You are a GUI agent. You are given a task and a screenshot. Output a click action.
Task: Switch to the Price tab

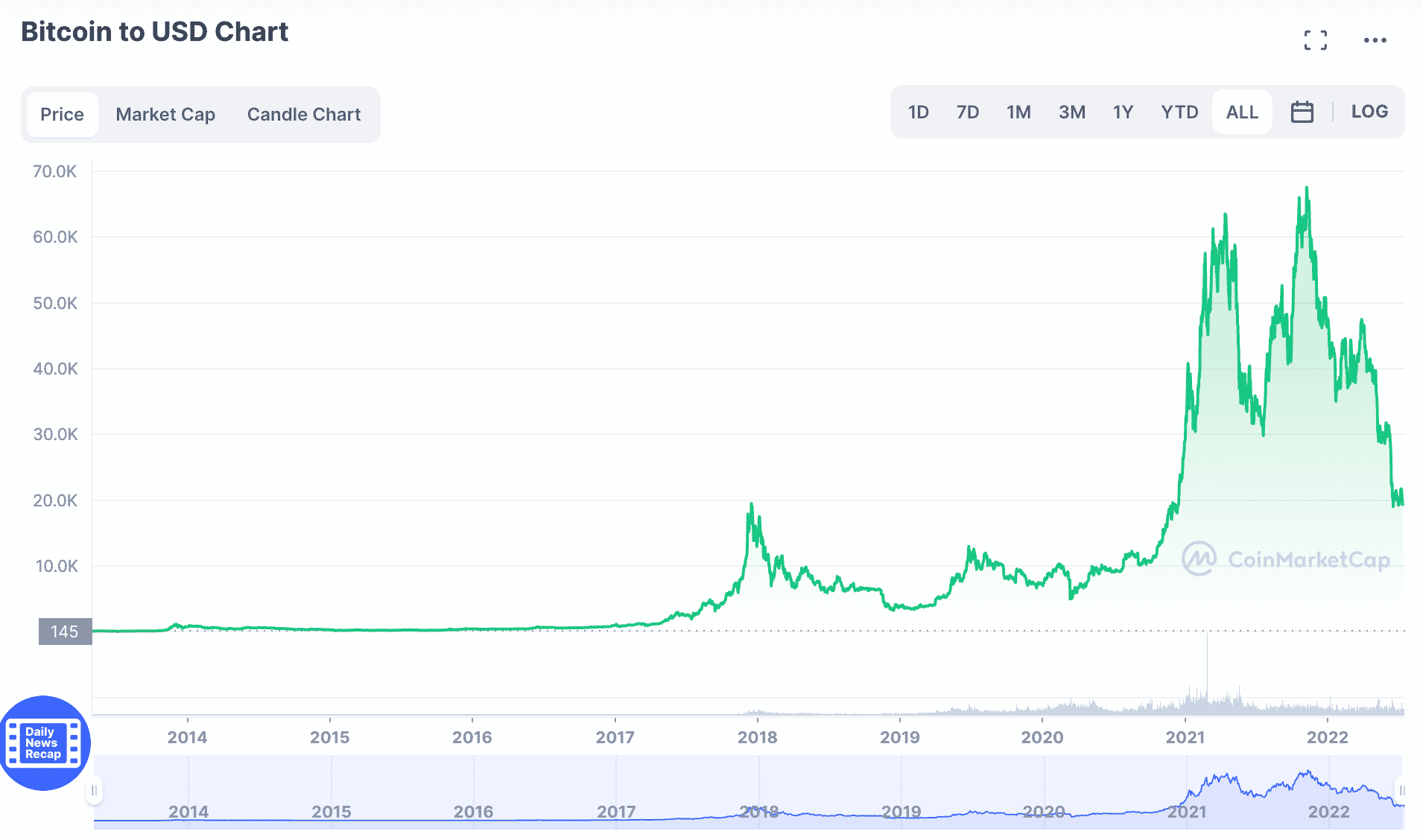62,114
